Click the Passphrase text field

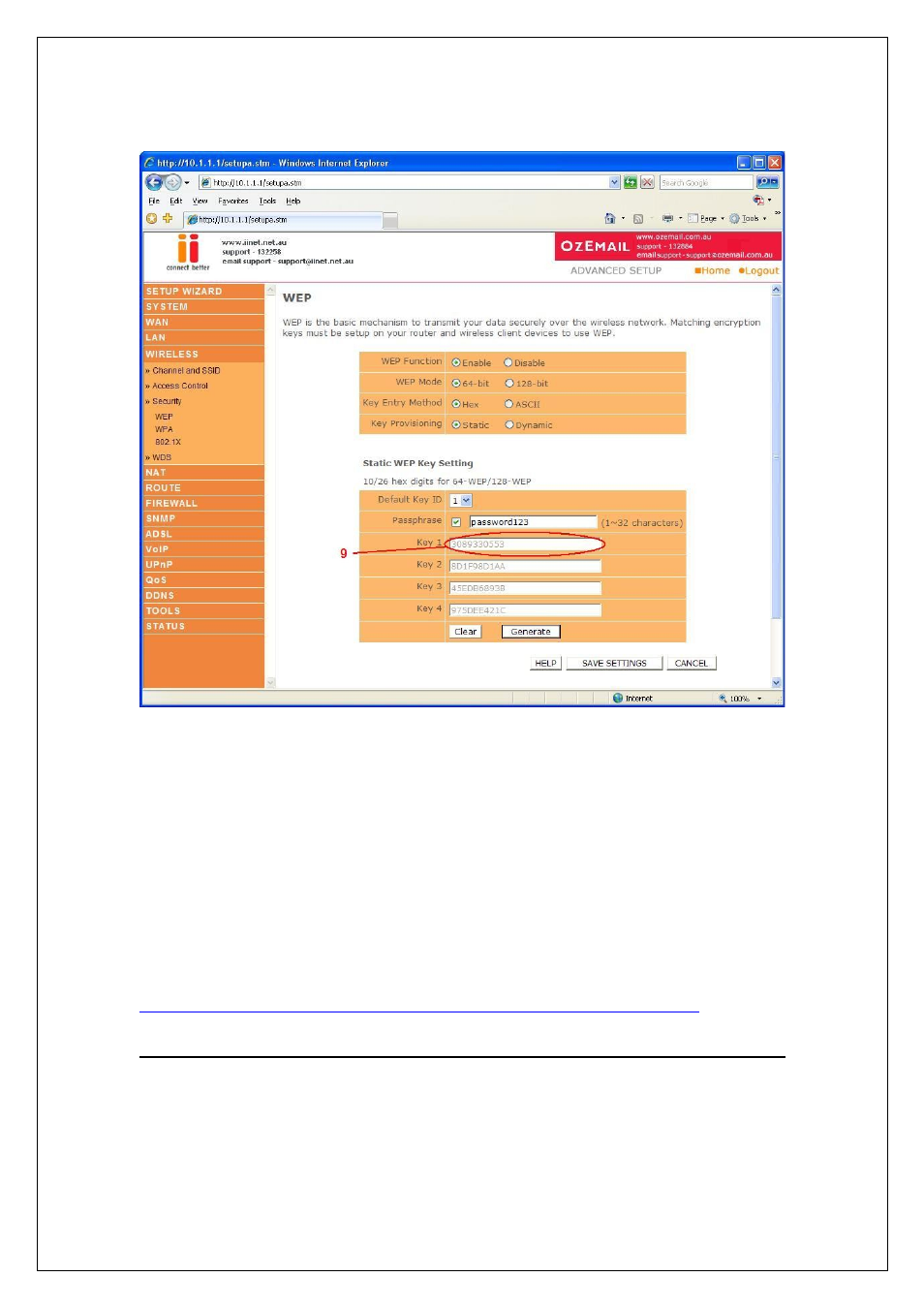tap(533, 522)
